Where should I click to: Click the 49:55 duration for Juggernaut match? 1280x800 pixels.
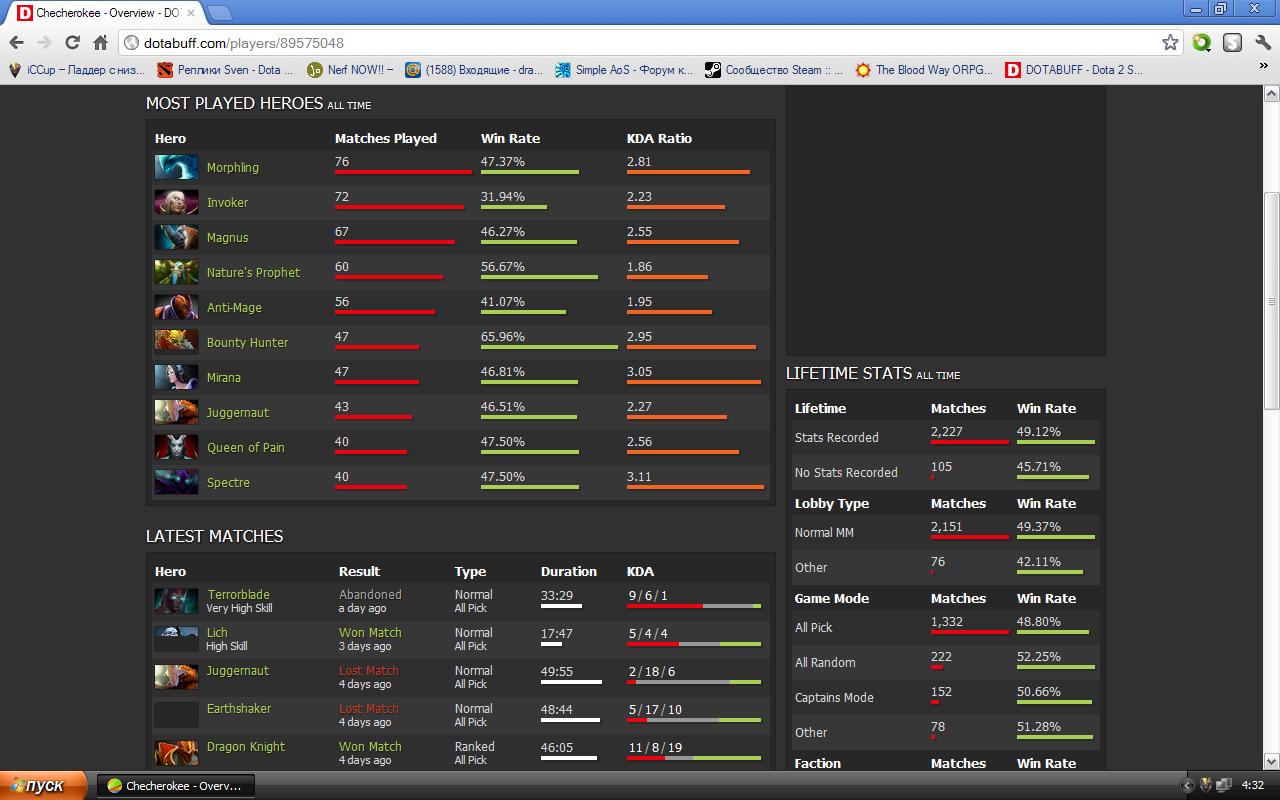(x=557, y=670)
